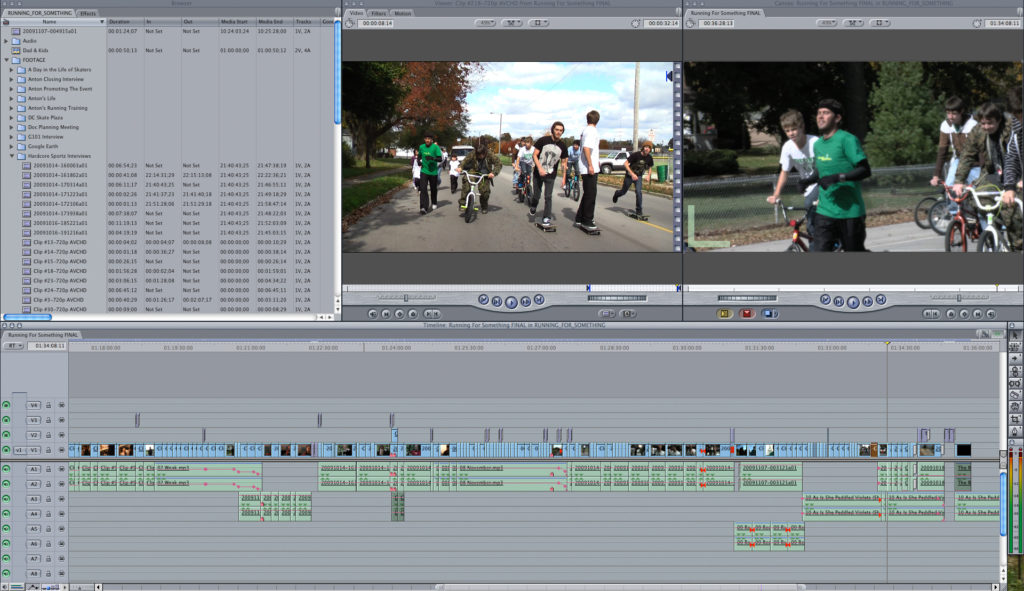This screenshot has width=1024, height=591.
Task: Click the timeline current timecode field
Action: 49,346
